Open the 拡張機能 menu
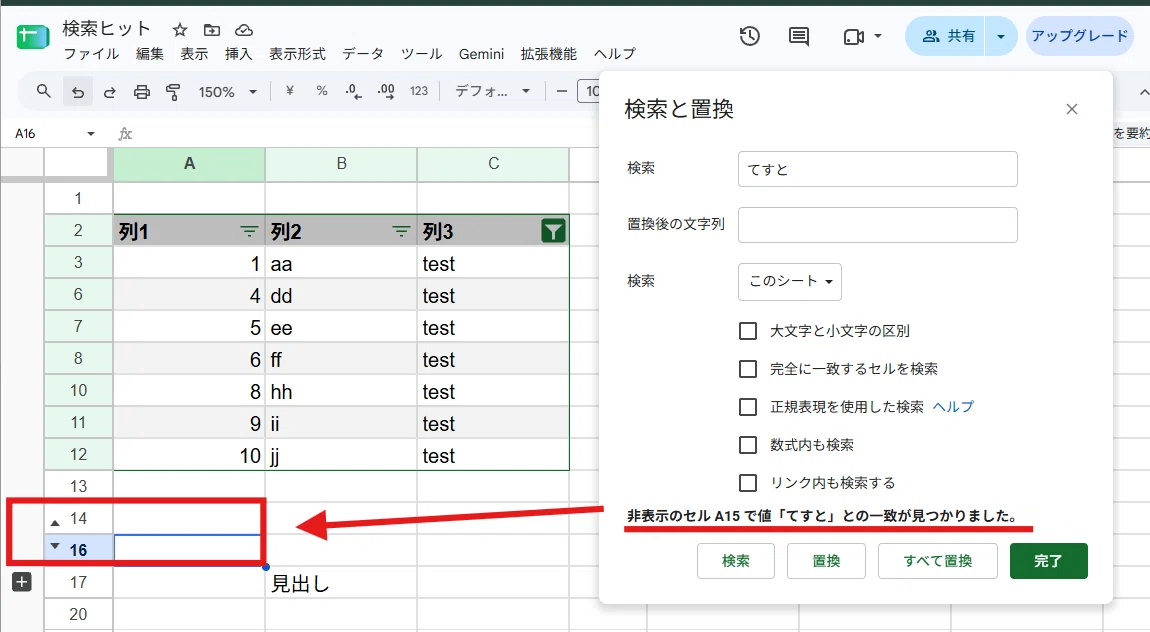 [x=549, y=54]
